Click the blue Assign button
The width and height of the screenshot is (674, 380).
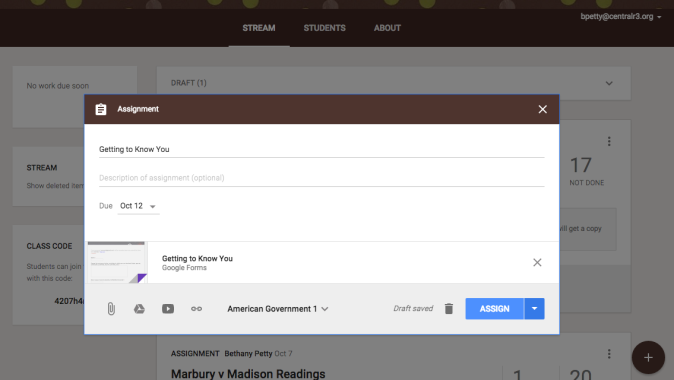click(494, 309)
